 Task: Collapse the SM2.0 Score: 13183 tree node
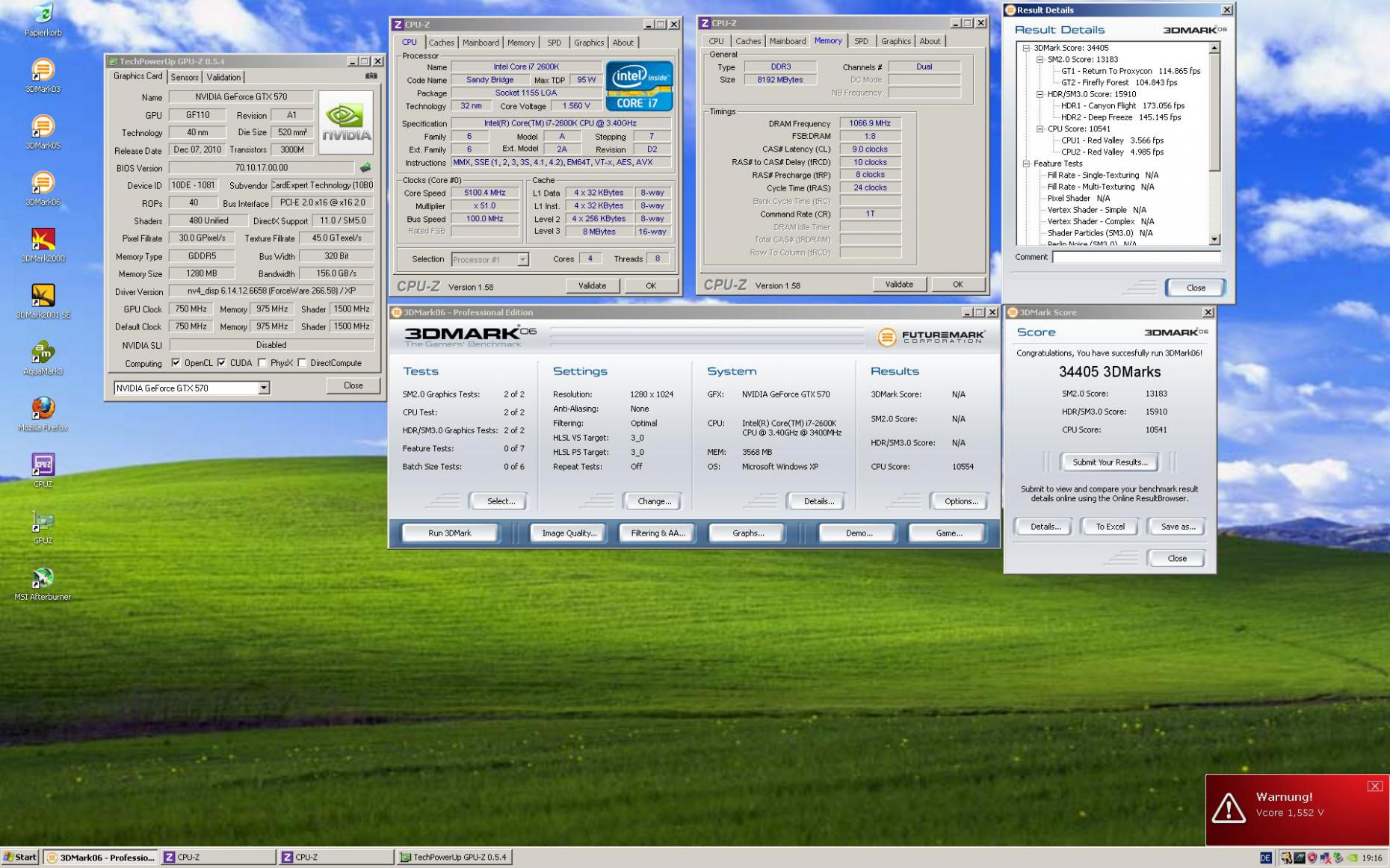coord(1040,60)
